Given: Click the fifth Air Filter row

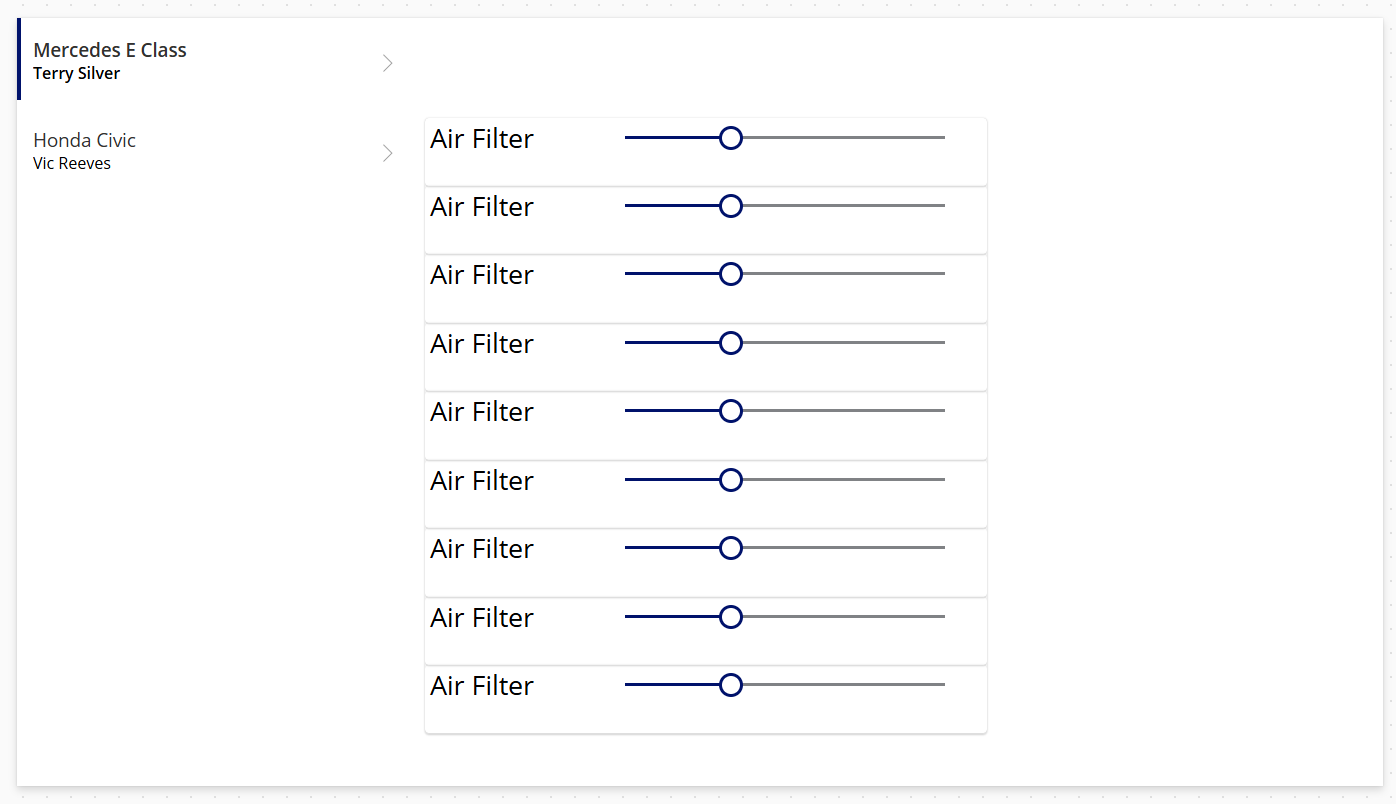Looking at the screenshot, I should pos(705,425).
